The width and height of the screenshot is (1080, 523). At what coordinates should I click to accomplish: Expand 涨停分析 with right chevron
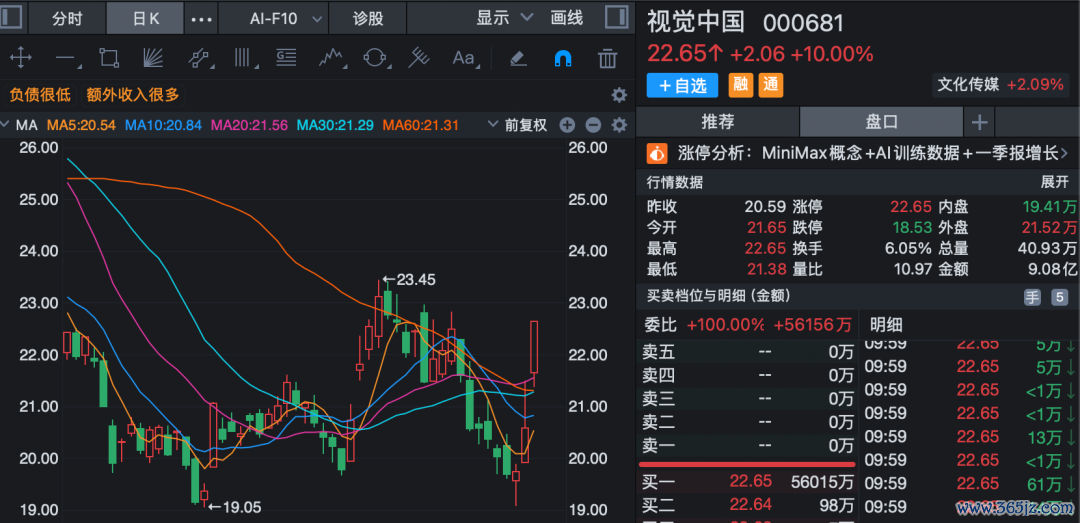click(1065, 153)
